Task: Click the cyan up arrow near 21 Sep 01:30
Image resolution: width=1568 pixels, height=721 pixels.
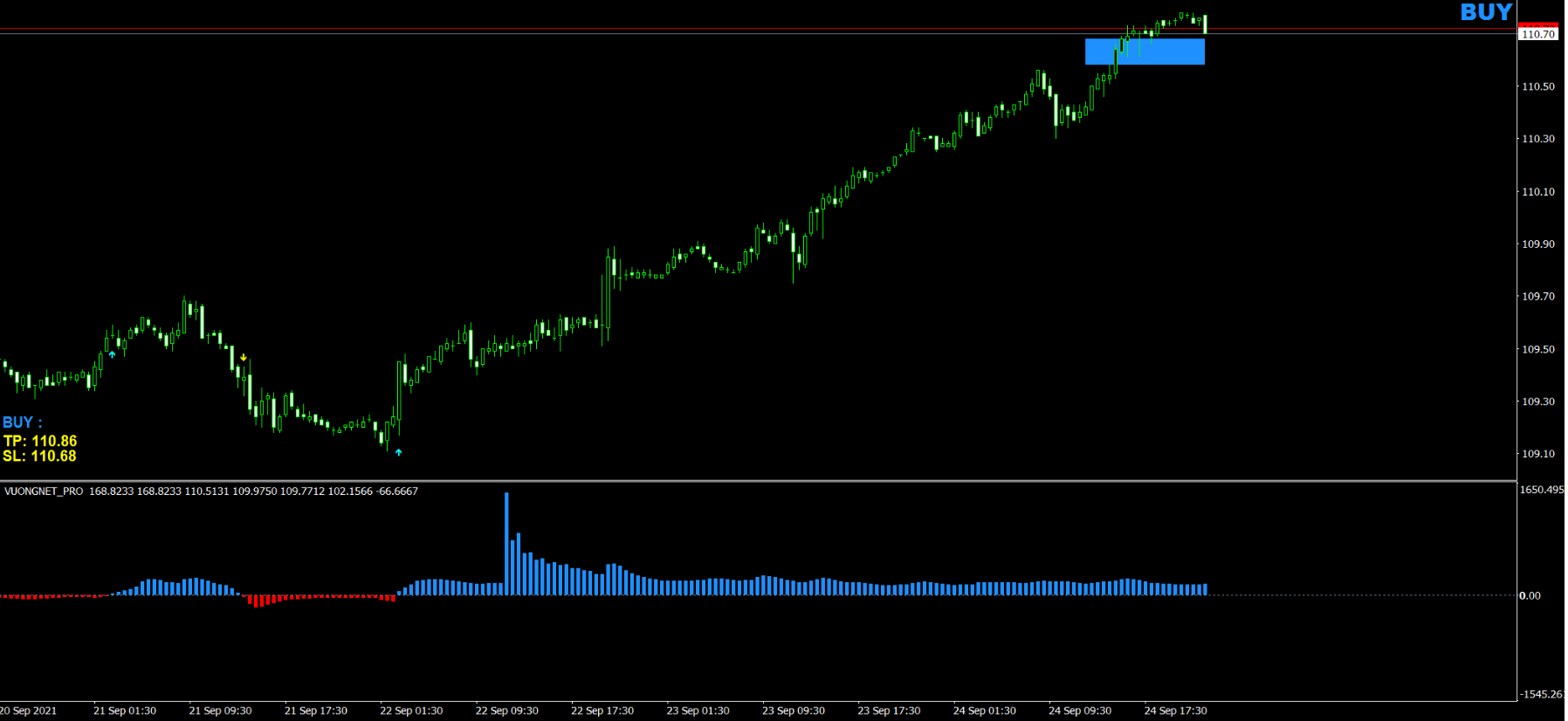Action: pyautogui.click(x=112, y=354)
